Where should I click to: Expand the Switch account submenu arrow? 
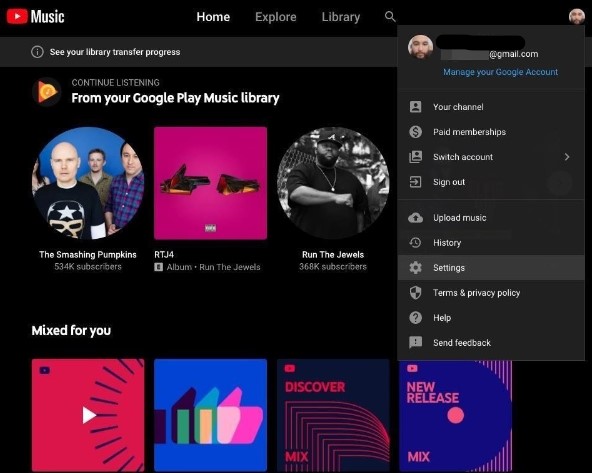(567, 157)
